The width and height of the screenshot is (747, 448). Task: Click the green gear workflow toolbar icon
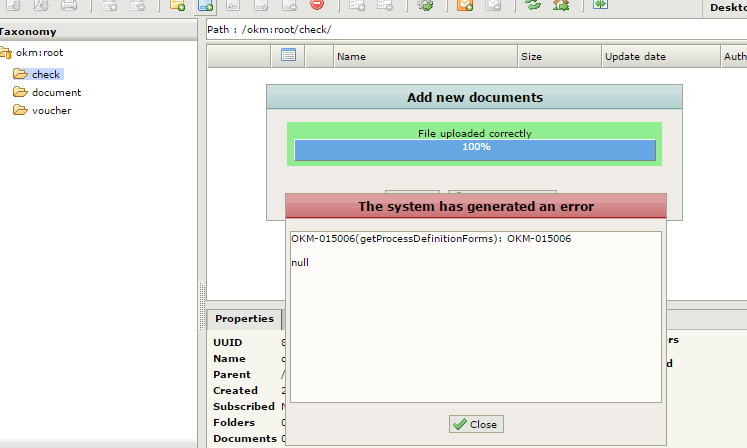point(426,6)
